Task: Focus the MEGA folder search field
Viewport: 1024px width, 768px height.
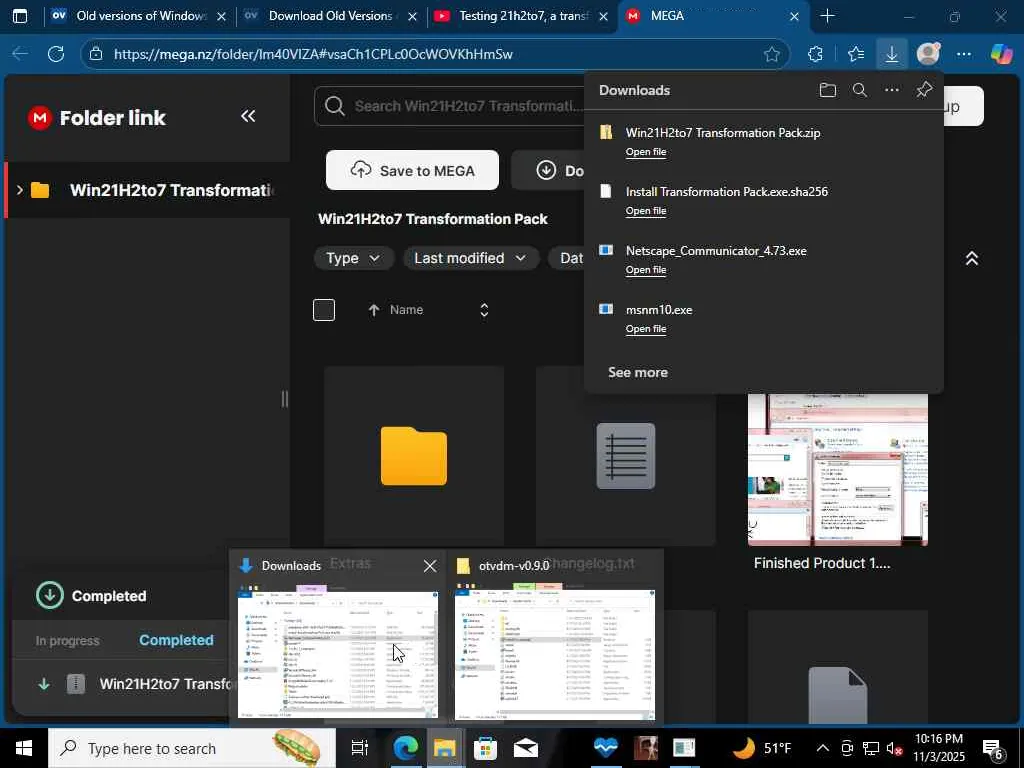Action: pyautogui.click(x=451, y=106)
